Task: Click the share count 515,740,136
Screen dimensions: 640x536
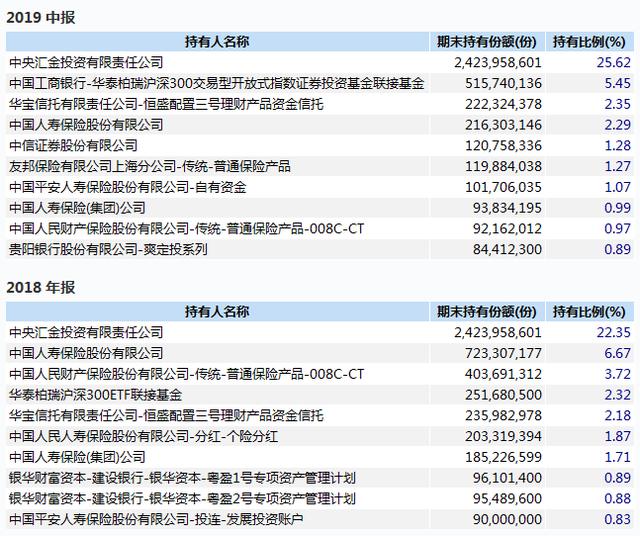Action: [x=503, y=83]
